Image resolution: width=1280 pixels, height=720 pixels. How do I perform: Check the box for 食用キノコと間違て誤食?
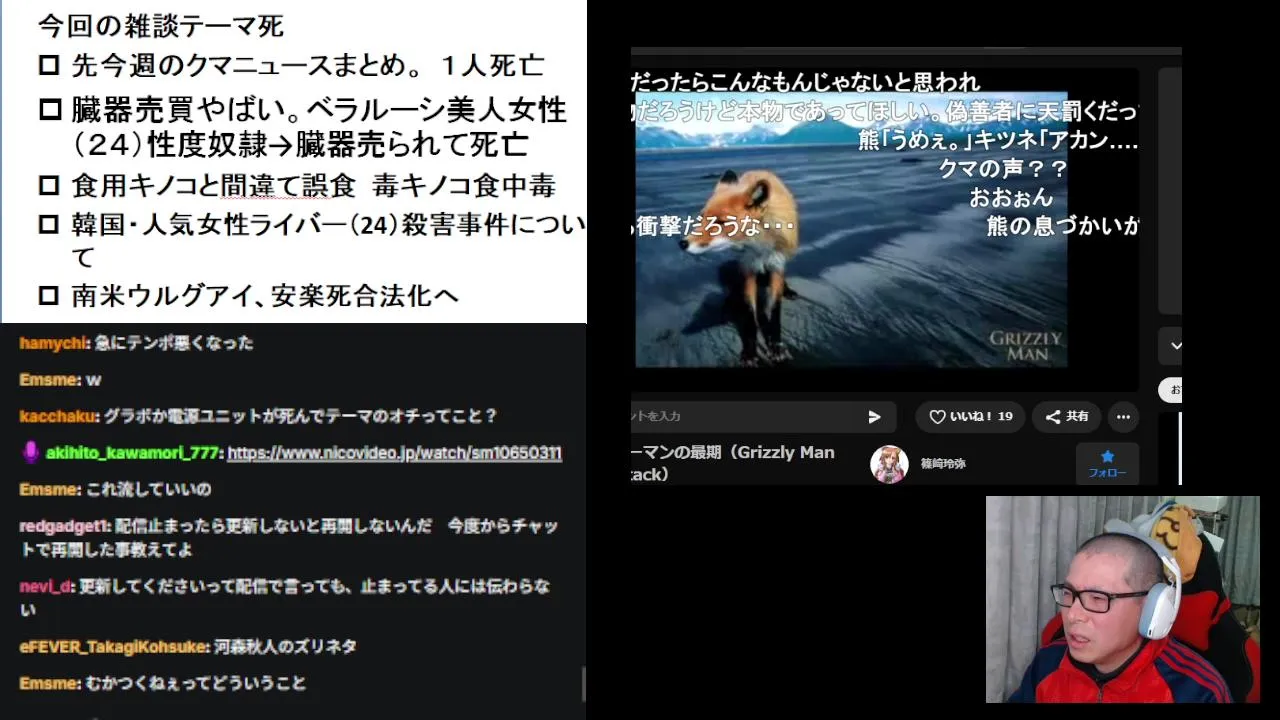coord(50,186)
